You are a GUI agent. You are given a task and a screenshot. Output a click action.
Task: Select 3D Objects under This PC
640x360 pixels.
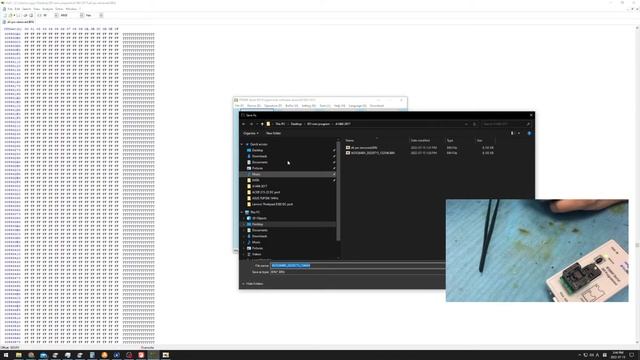coord(259,218)
